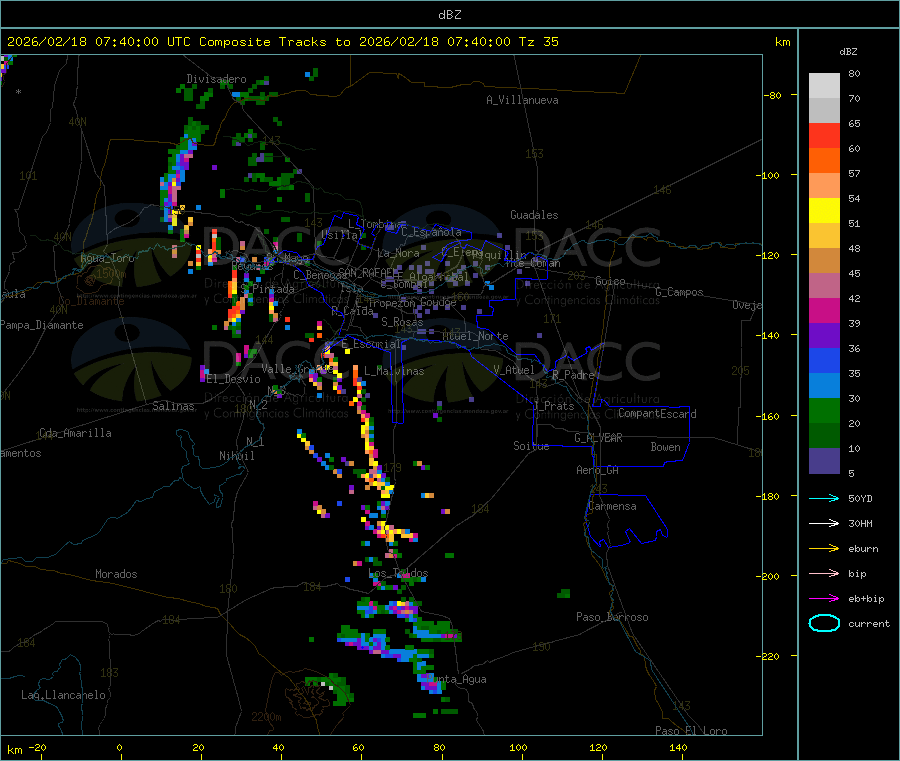Image resolution: width=900 pixels, height=761 pixels.
Task: Click the 5 dBZ slate swatch
Action: tap(824, 461)
